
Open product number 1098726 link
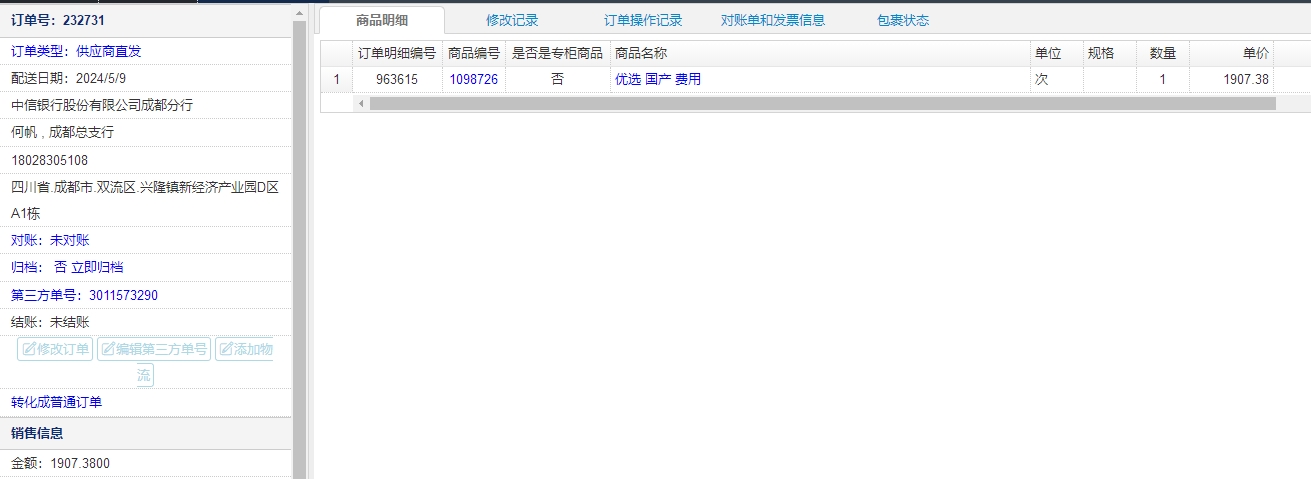pyautogui.click(x=473, y=79)
